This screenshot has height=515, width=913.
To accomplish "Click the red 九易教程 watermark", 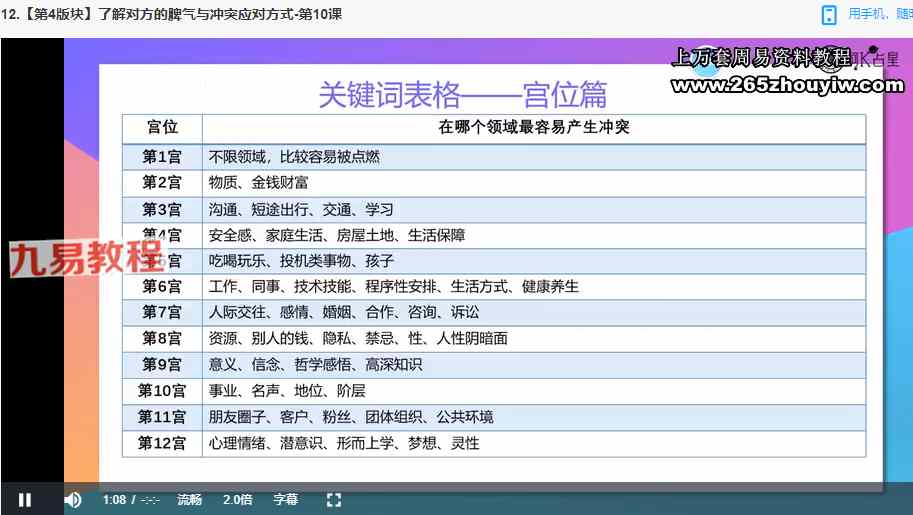I will click(x=86, y=258).
